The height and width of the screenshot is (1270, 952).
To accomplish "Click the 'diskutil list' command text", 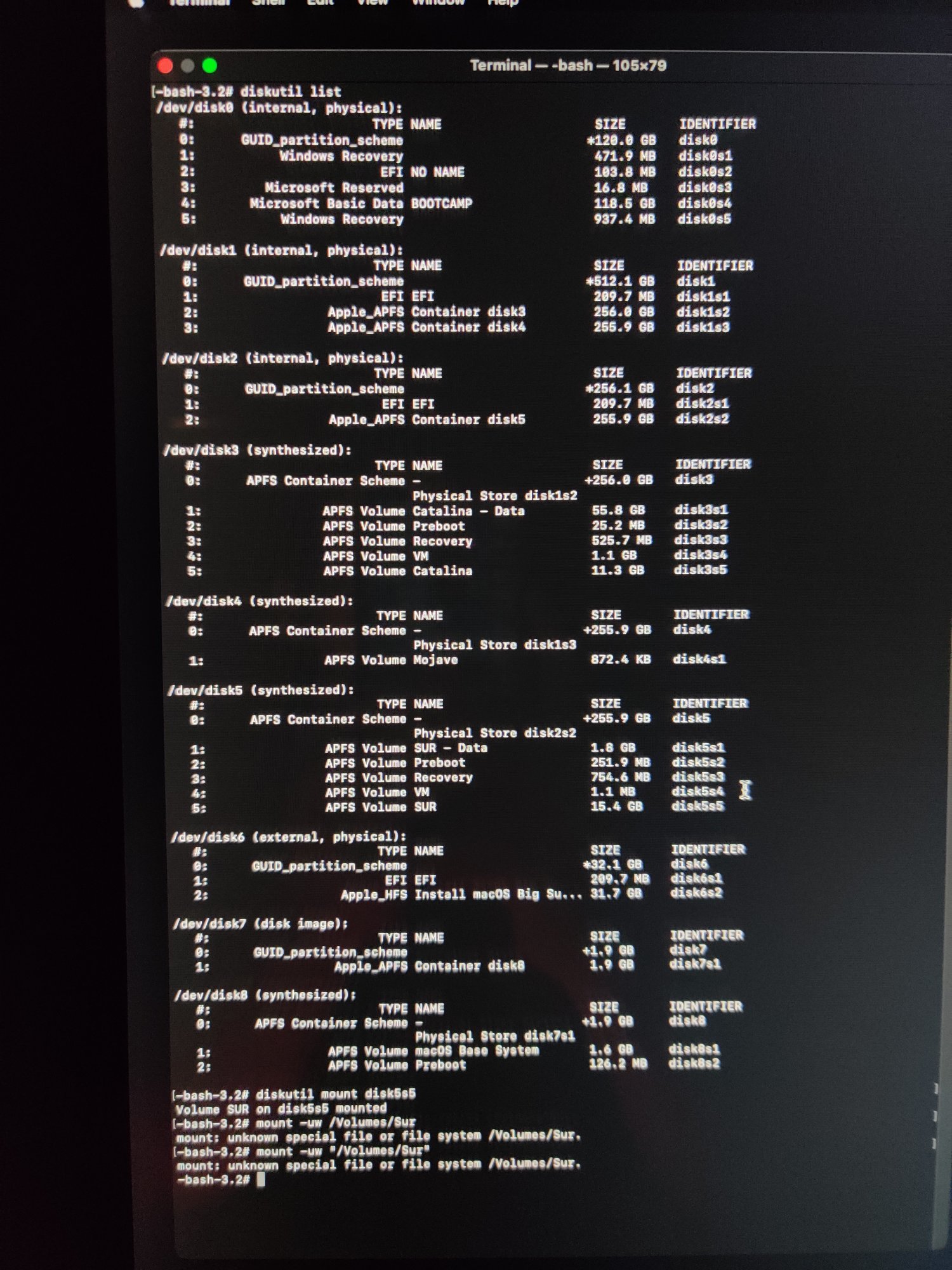I will (291, 91).
